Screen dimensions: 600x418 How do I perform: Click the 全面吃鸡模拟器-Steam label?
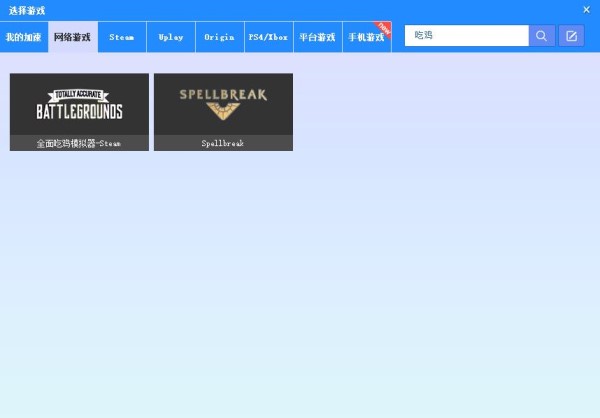[79, 143]
